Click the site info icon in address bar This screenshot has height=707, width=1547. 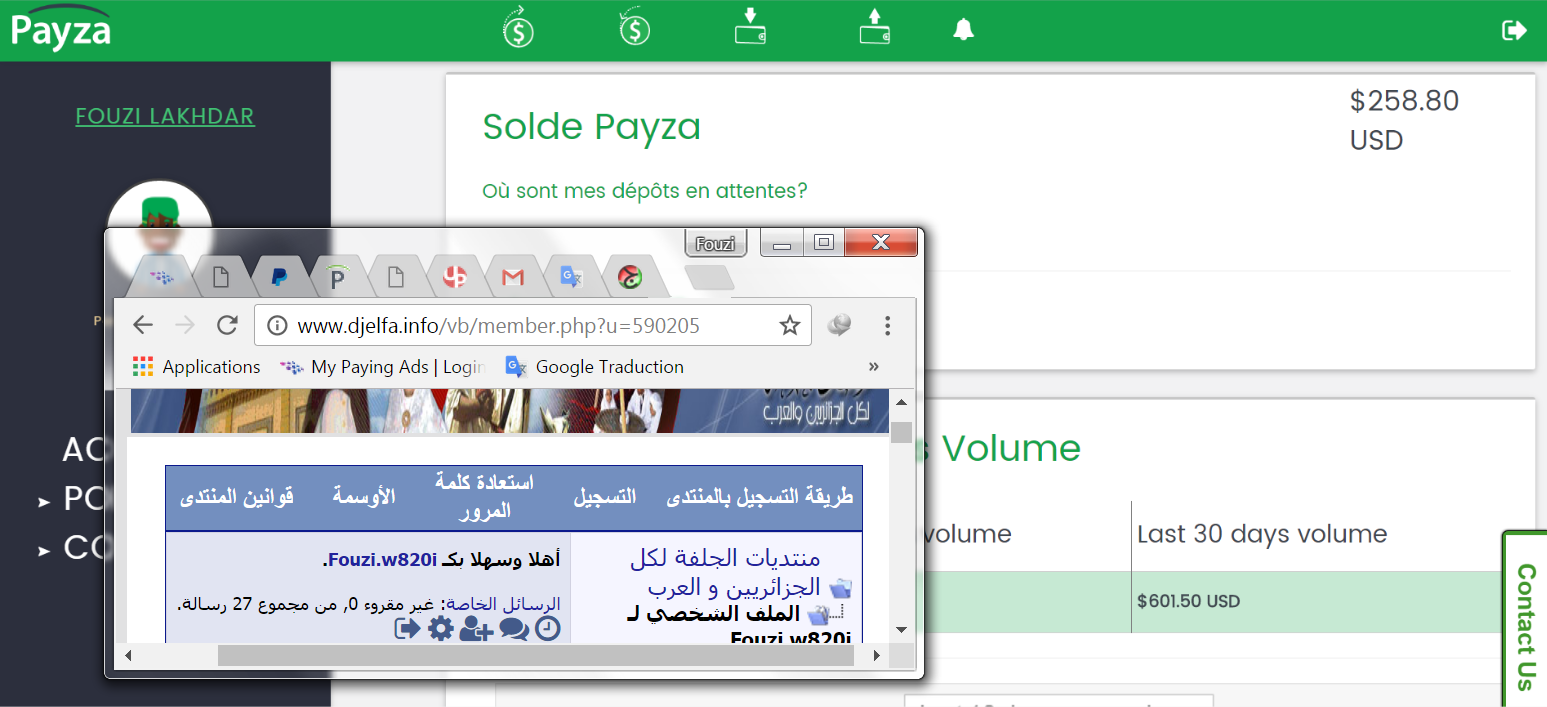[277, 326]
